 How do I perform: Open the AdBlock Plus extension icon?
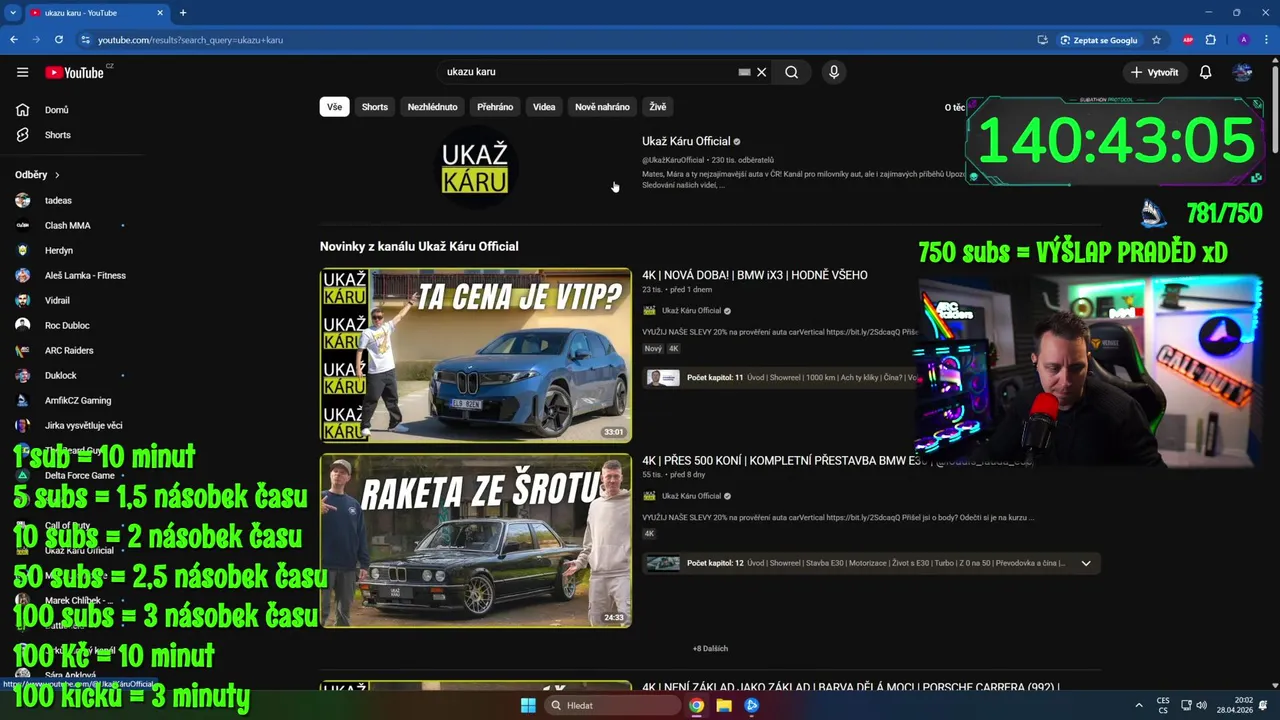(1188, 40)
